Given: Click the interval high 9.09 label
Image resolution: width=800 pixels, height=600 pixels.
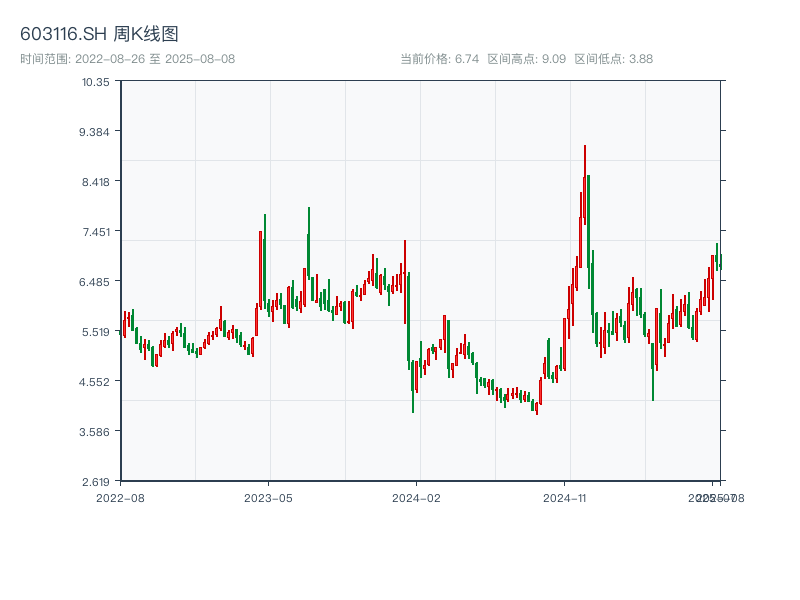Looking at the screenshot, I should 527,59.
